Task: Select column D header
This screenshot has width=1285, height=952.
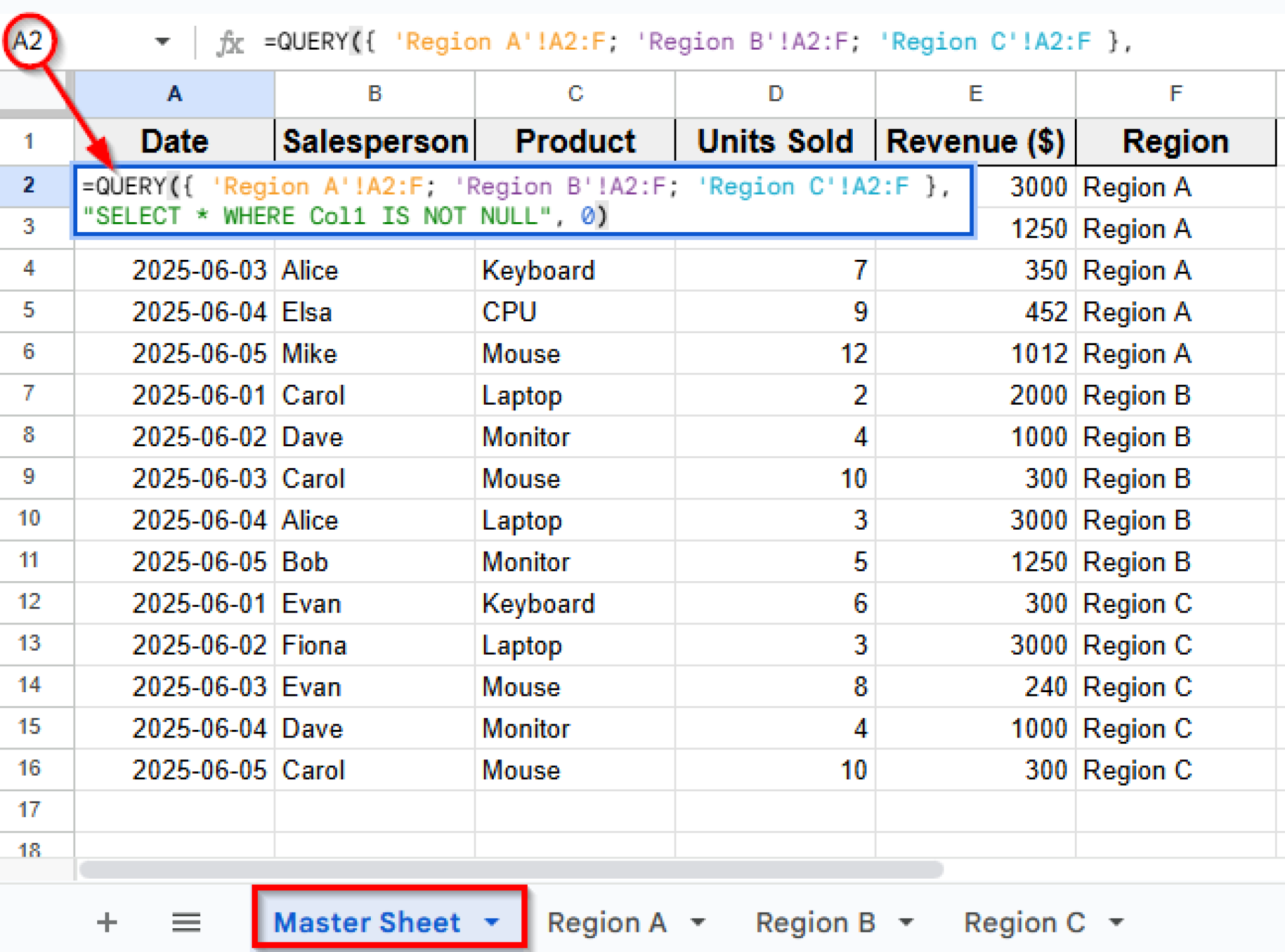Action: [775, 94]
